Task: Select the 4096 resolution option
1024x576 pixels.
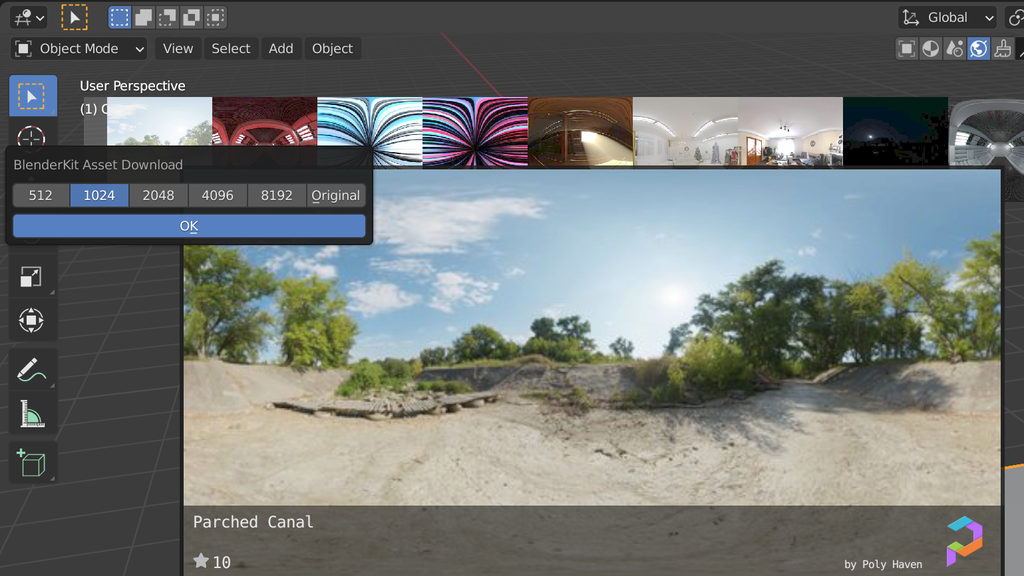Action: pos(217,195)
